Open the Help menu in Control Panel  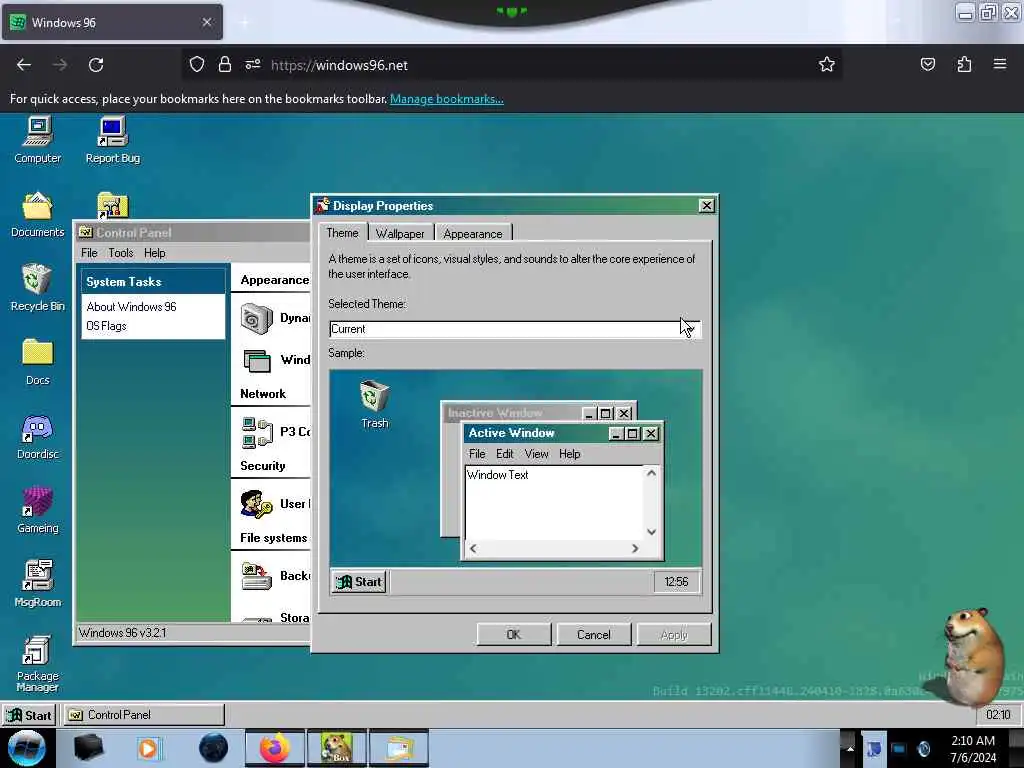[x=155, y=253]
